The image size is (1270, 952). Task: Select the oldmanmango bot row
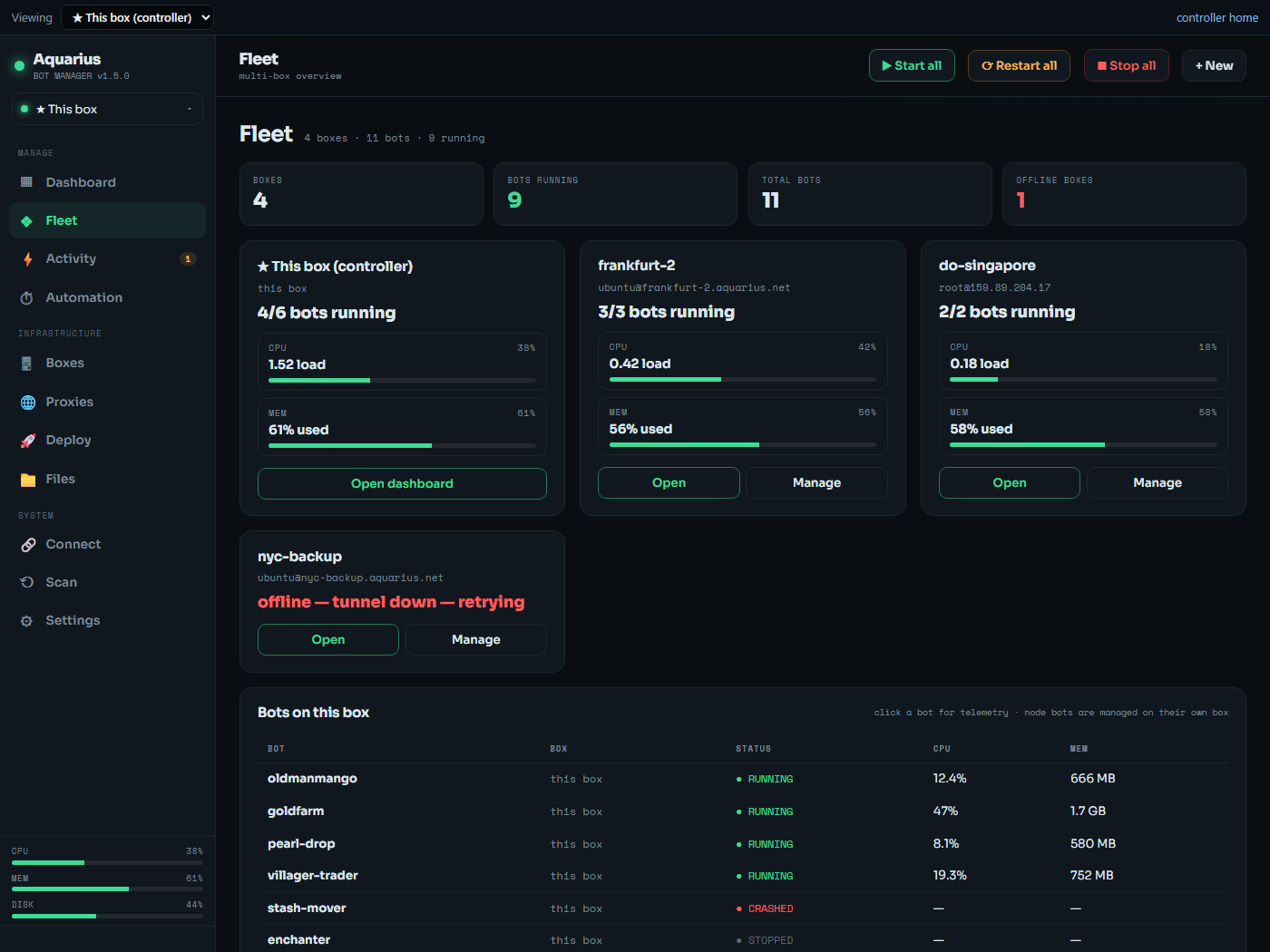pos(743,779)
